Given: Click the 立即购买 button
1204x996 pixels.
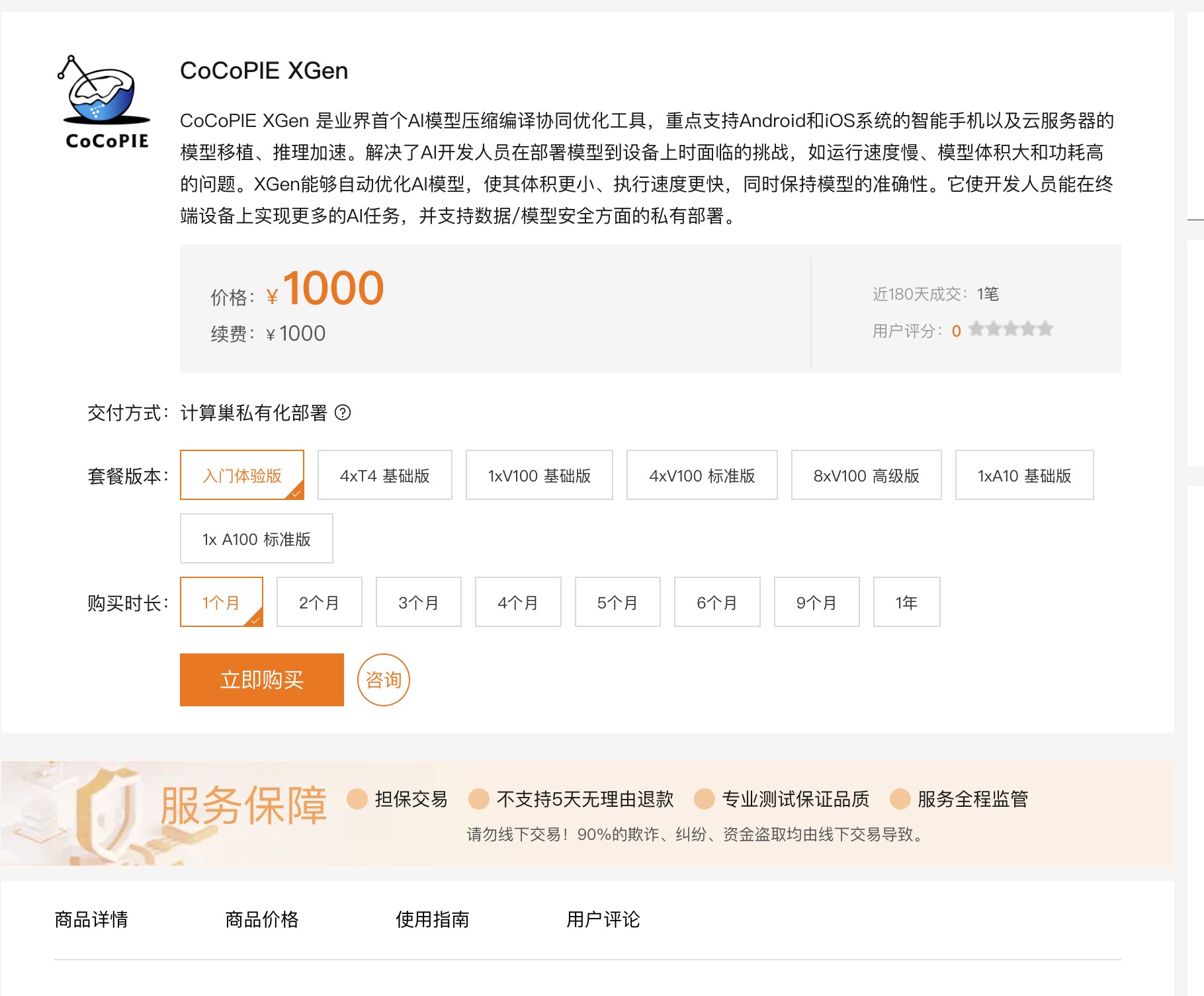Looking at the screenshot, I should [x=262, y=680].
